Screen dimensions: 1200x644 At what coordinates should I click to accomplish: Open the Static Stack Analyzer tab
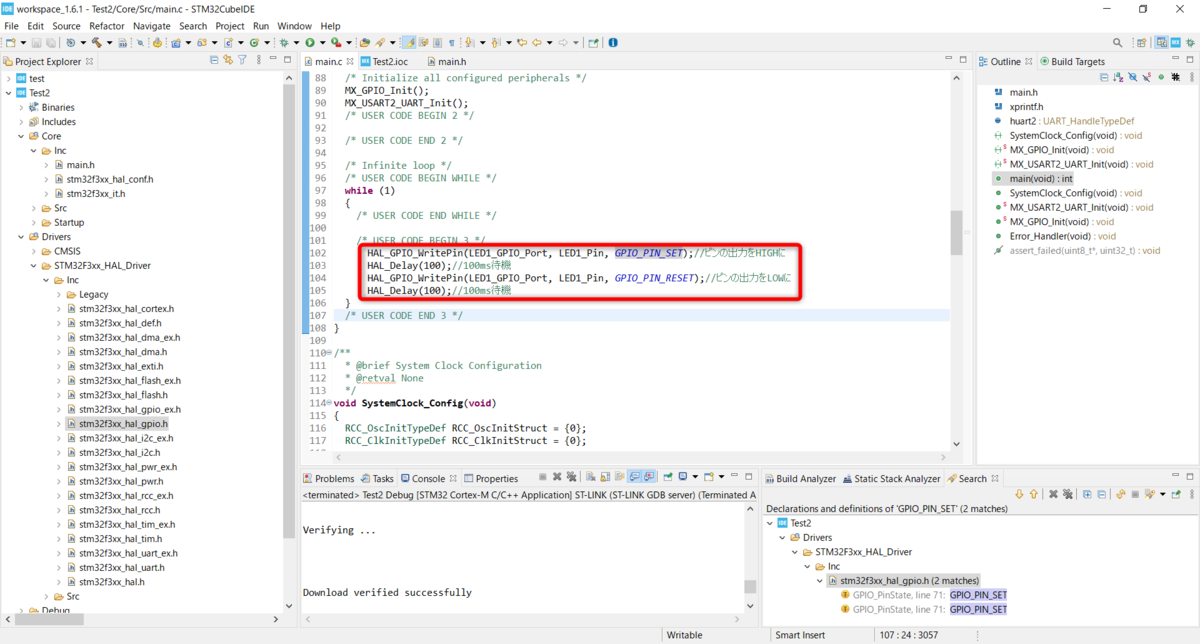tap(892, 479)
